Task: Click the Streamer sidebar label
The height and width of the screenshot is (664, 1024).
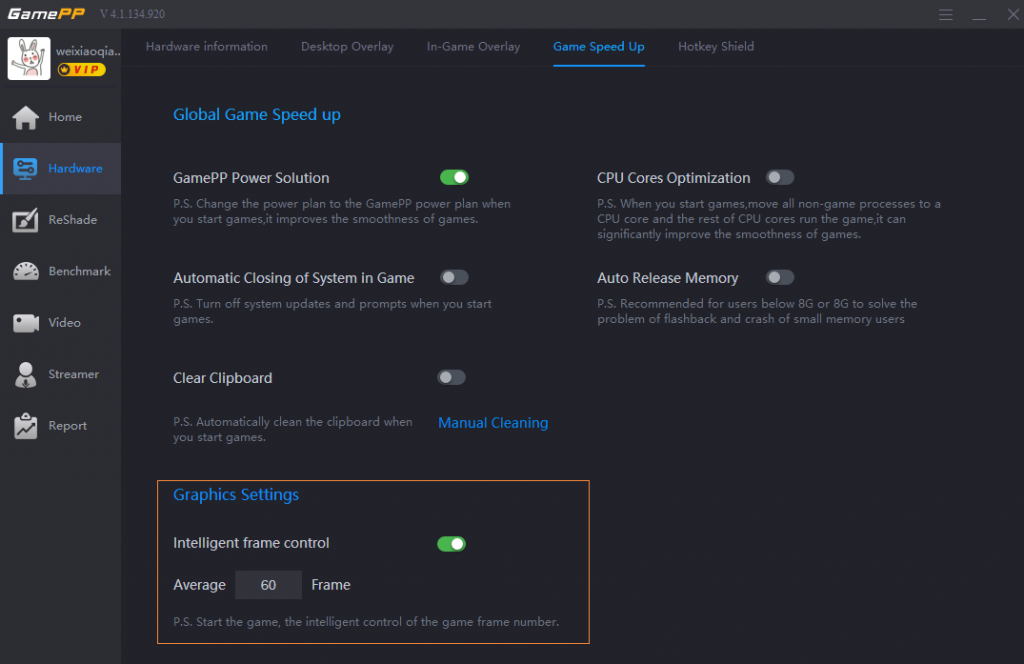Action: 74,374
